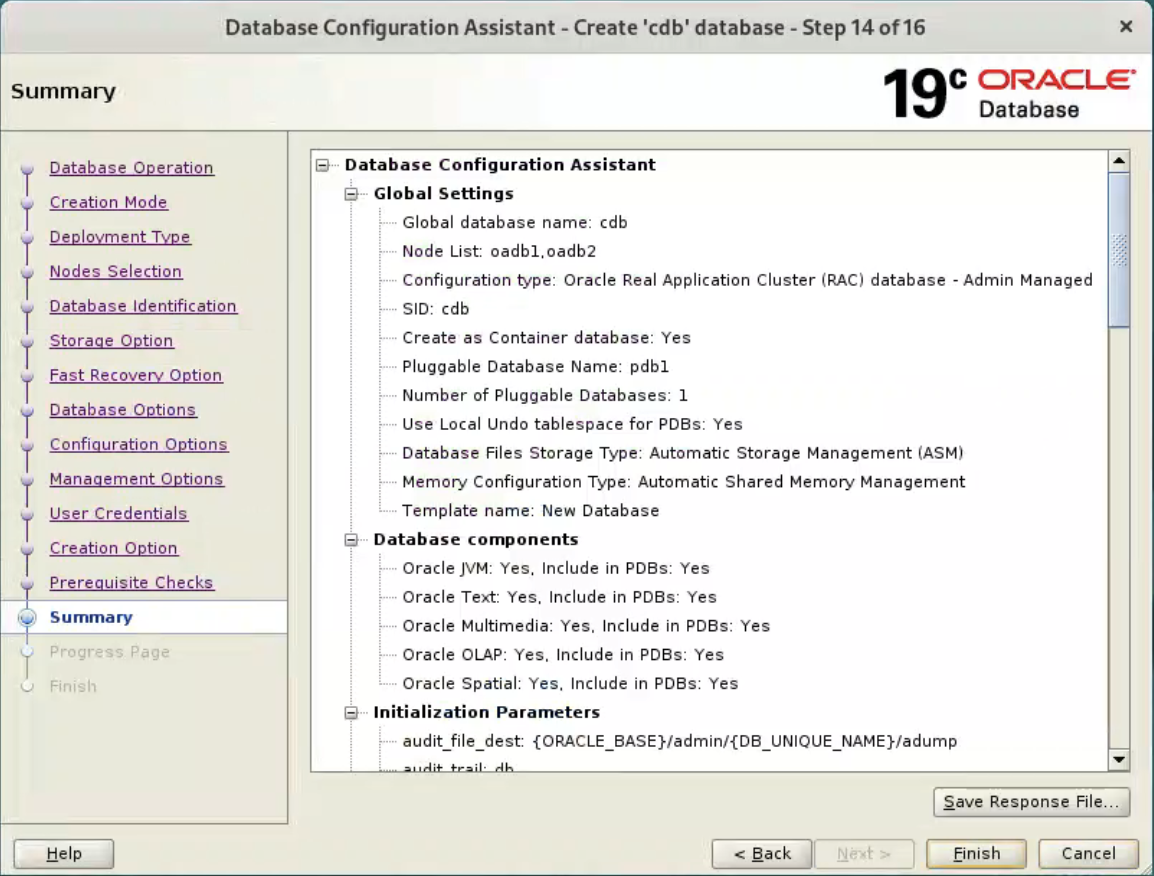The width and height of the screenshot is (1154, 876).
Task: Open the Configuration Options step
Action: (x=138, y=445)
